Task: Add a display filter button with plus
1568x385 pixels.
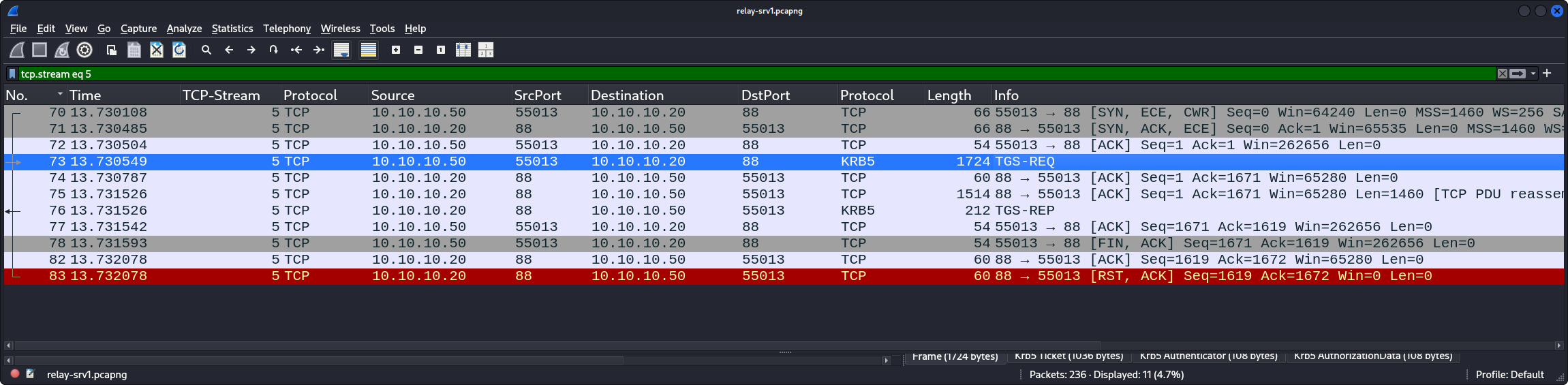Action: point(1547,73)
